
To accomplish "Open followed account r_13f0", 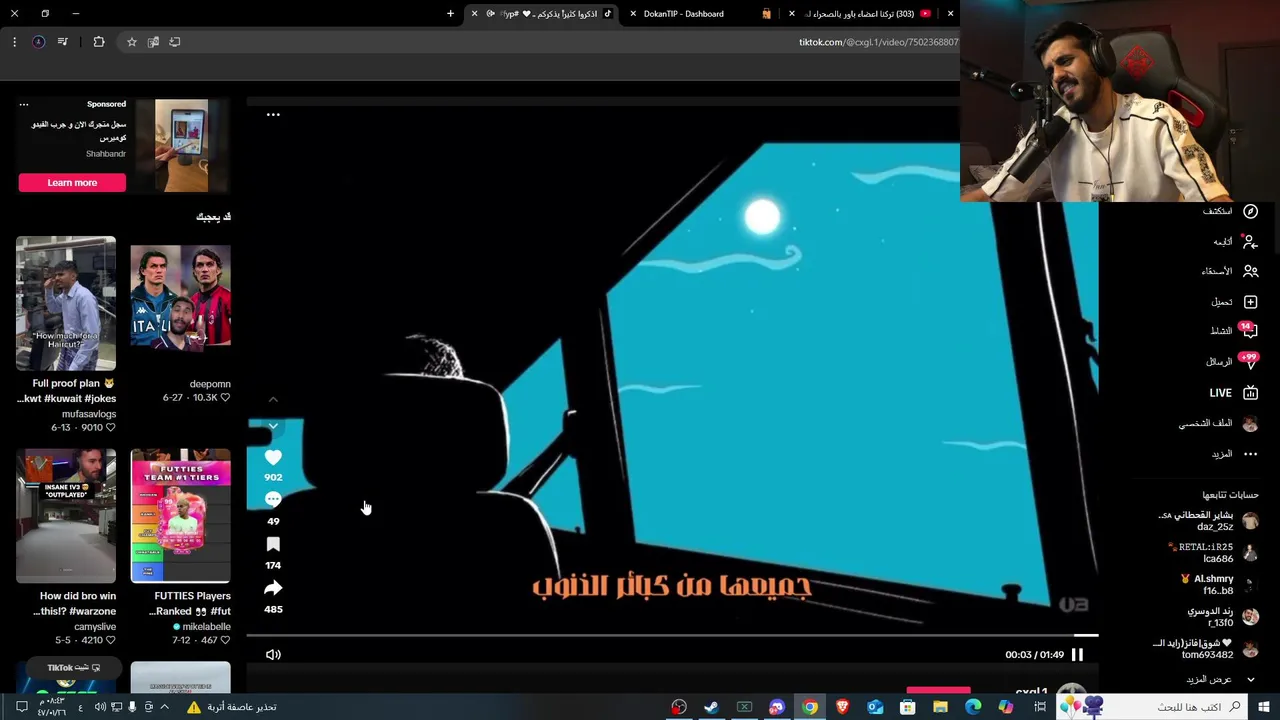I will 1222,617.
